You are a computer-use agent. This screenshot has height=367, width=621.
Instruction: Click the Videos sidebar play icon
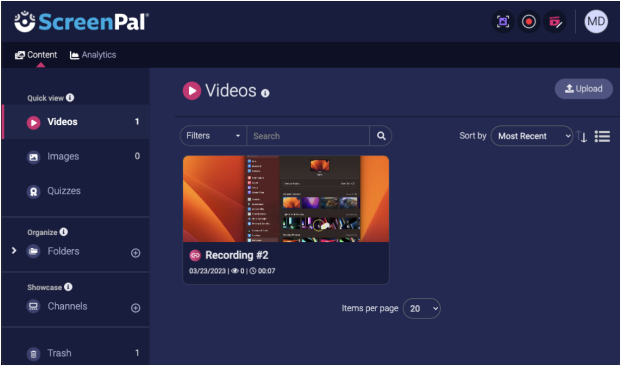coord(34,123)
